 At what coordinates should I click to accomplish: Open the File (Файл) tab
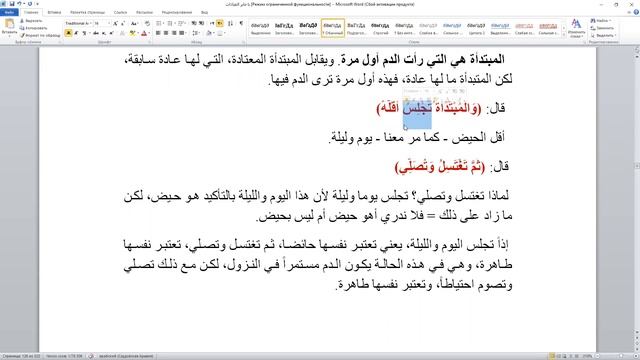pyautogui.click(x=9, y=12)
